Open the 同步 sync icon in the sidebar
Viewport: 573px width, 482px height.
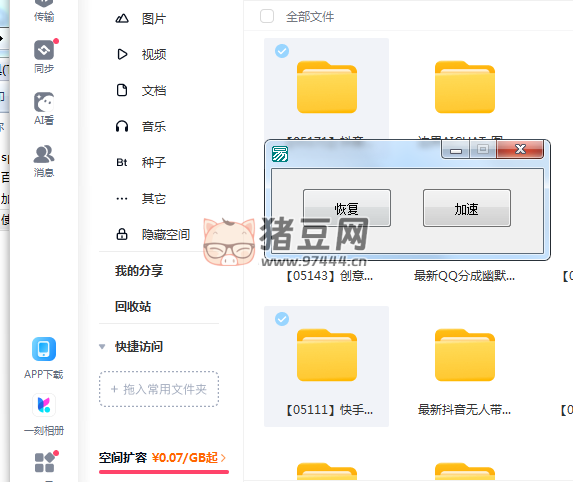pos(44,50)
